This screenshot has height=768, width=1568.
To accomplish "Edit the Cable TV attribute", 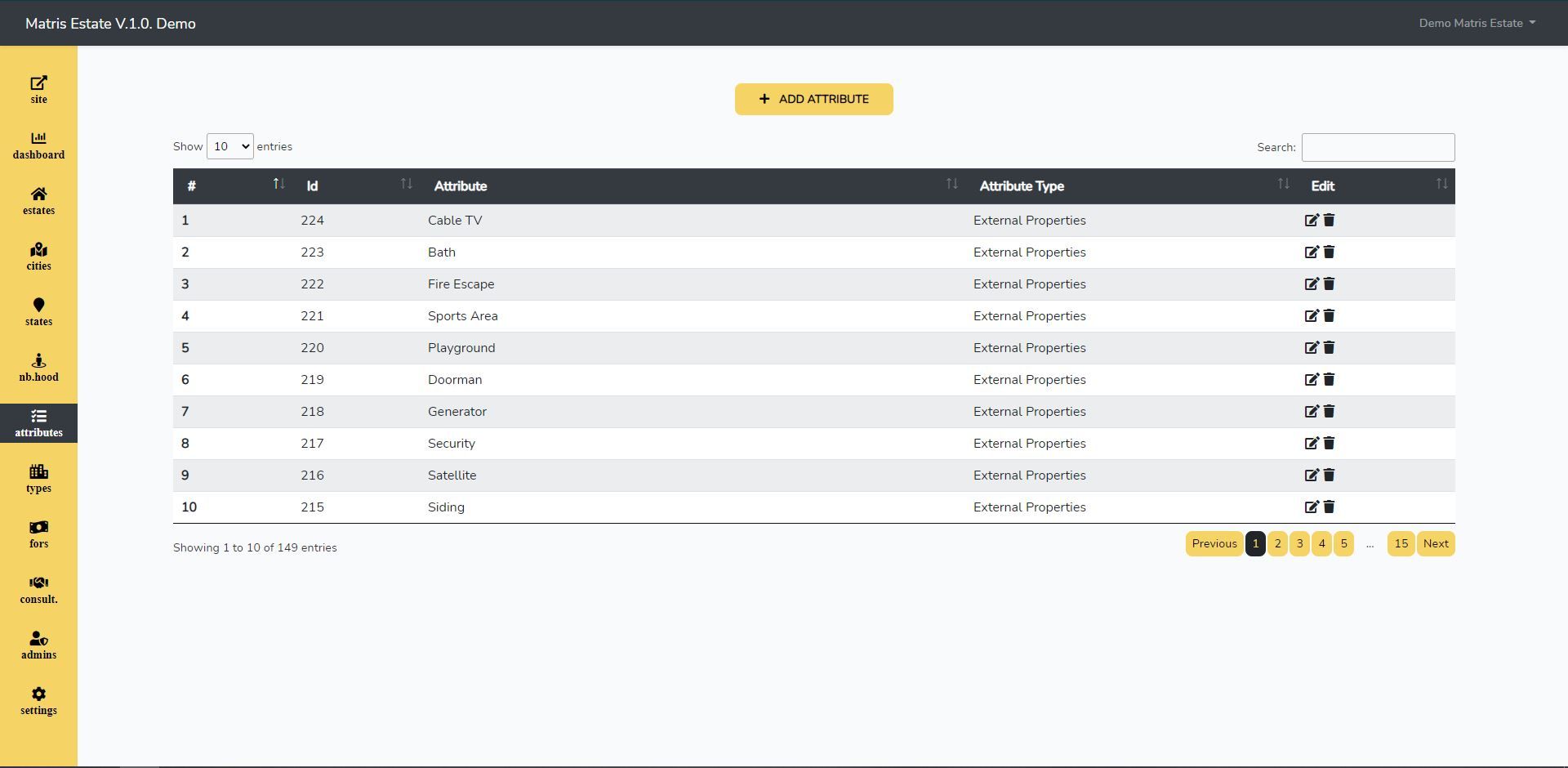I will (1312, 221).
